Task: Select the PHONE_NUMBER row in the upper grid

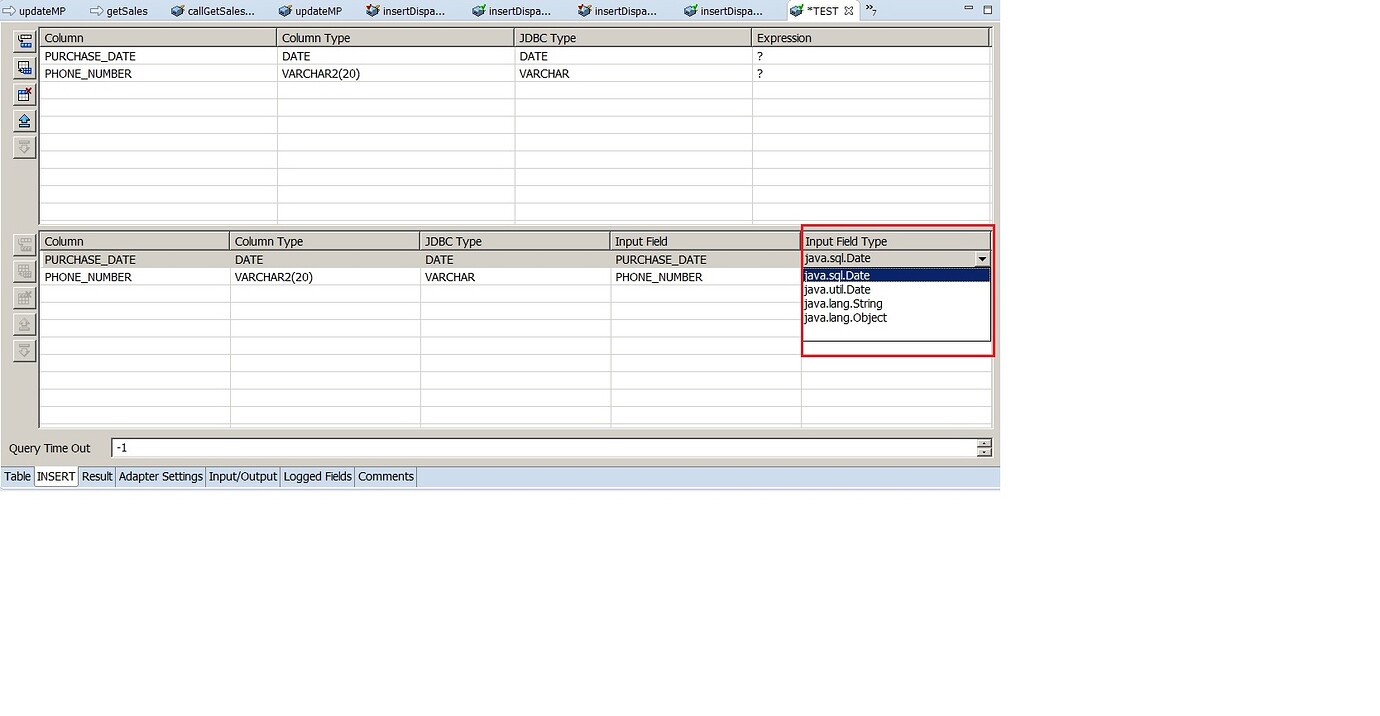Action: coord(515,74)
